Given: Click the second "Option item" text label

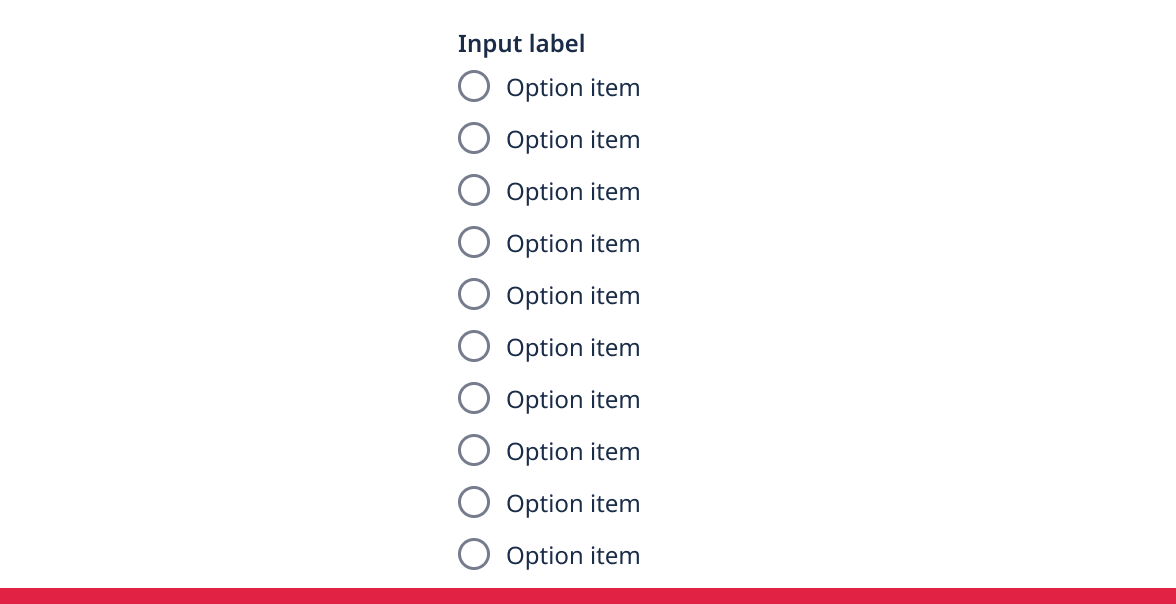Looking at the screenshot, I should coord(573,140).
